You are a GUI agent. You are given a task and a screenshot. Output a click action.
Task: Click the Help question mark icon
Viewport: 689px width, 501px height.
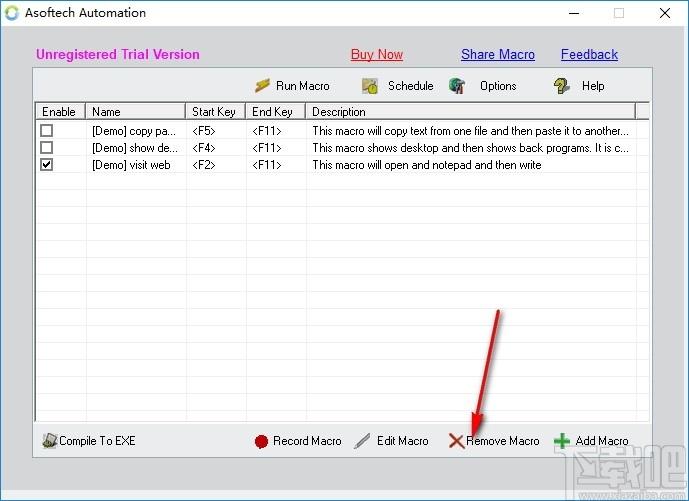561,86
